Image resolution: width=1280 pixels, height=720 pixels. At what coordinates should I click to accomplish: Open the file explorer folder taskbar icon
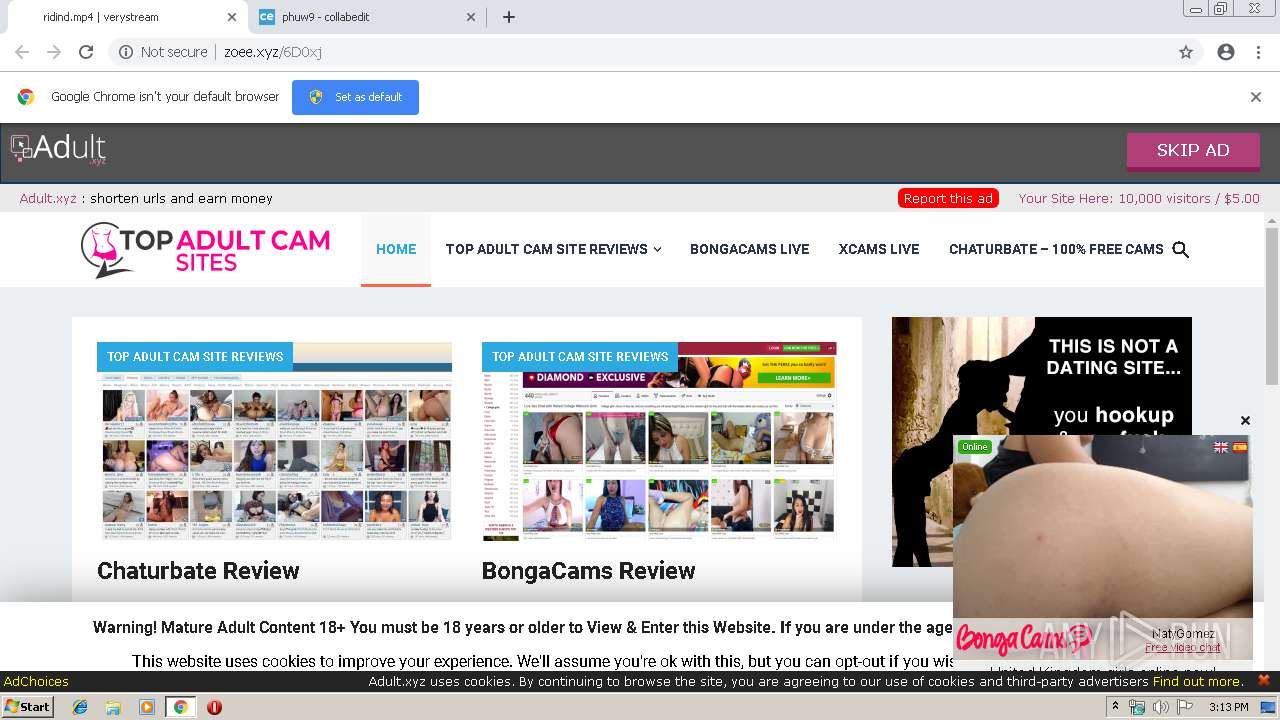[x=113, y=707]
